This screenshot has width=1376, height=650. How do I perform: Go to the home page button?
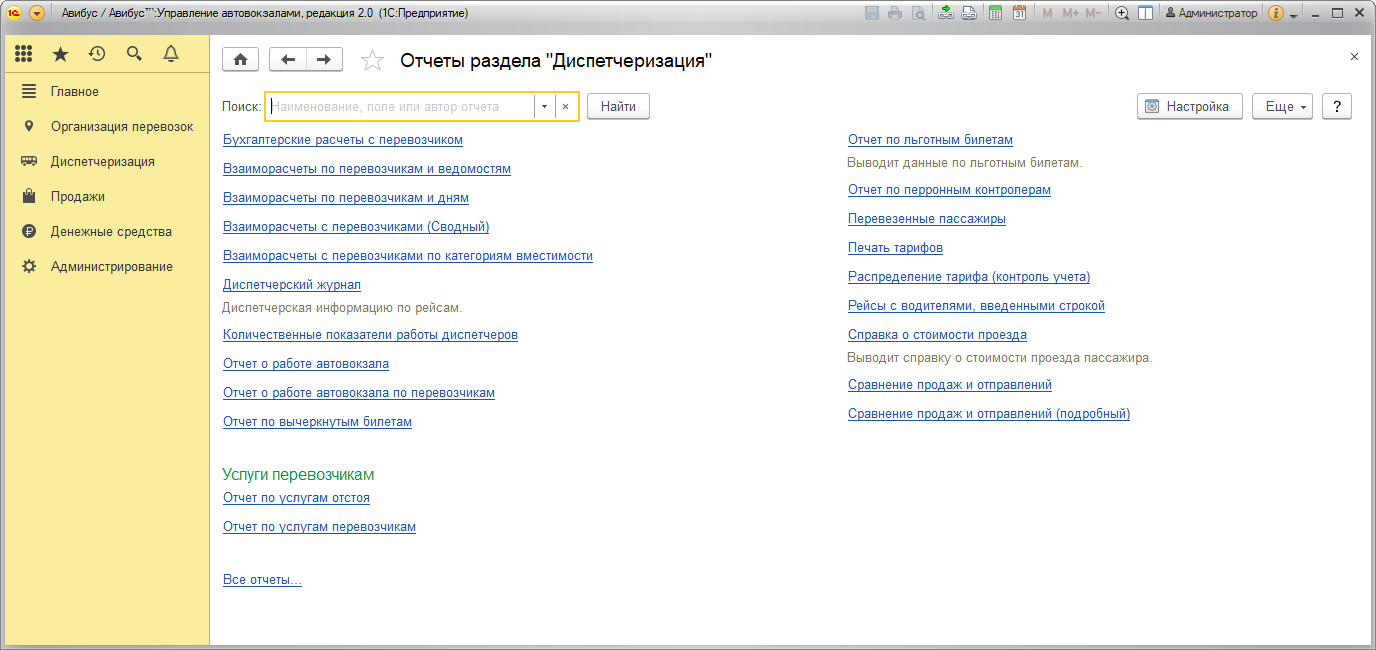240,60
